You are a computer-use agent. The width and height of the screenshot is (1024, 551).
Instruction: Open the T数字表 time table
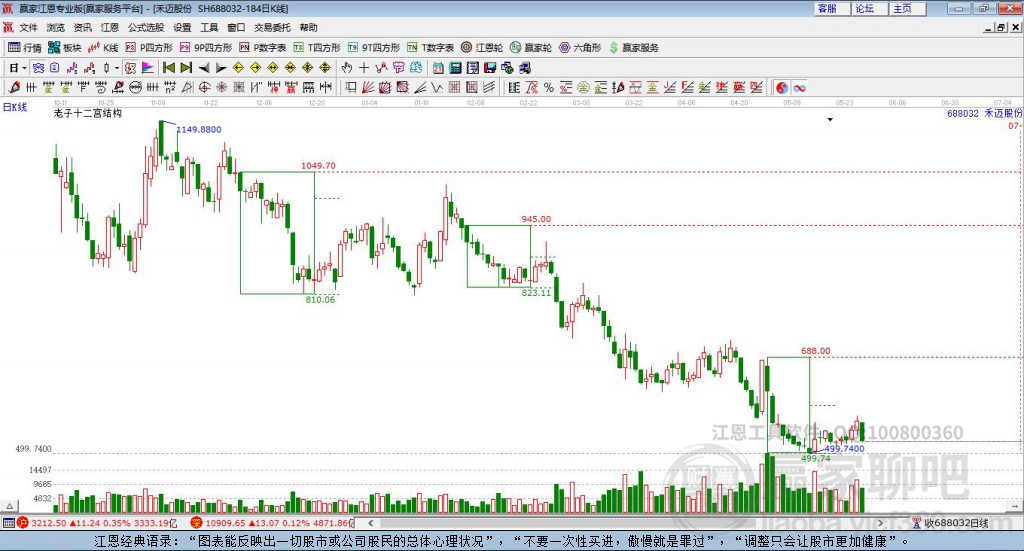pyautogui.click(x=430, y=48)
